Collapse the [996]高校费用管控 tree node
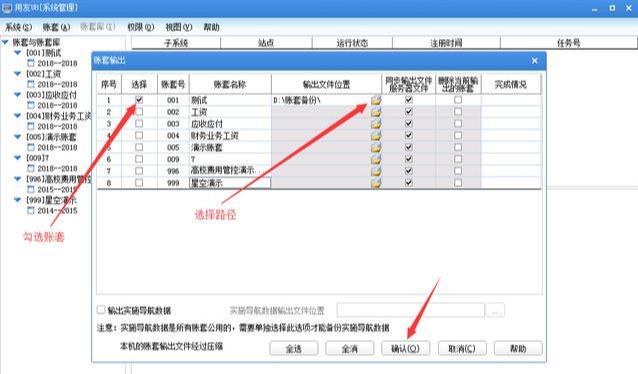Image resolution: width=638 pixels, height=374 pixels. [x=17, y=179]
